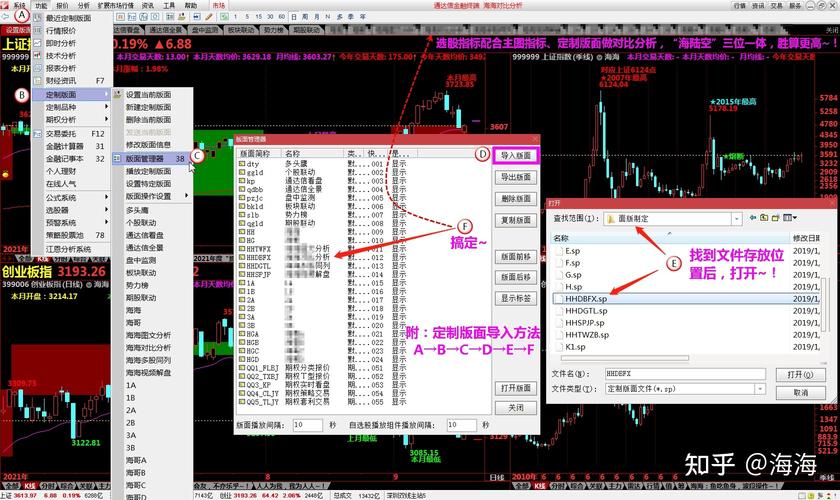Switch the chart to weekly (周) period
The image size is (840, 500).
click(305, 17)
